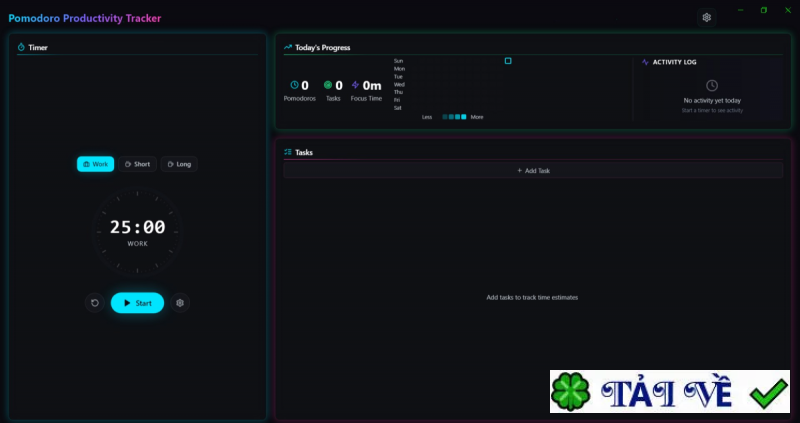800x423 pixels.
Task: Select the Work mode tab
Action: point(95,164)
